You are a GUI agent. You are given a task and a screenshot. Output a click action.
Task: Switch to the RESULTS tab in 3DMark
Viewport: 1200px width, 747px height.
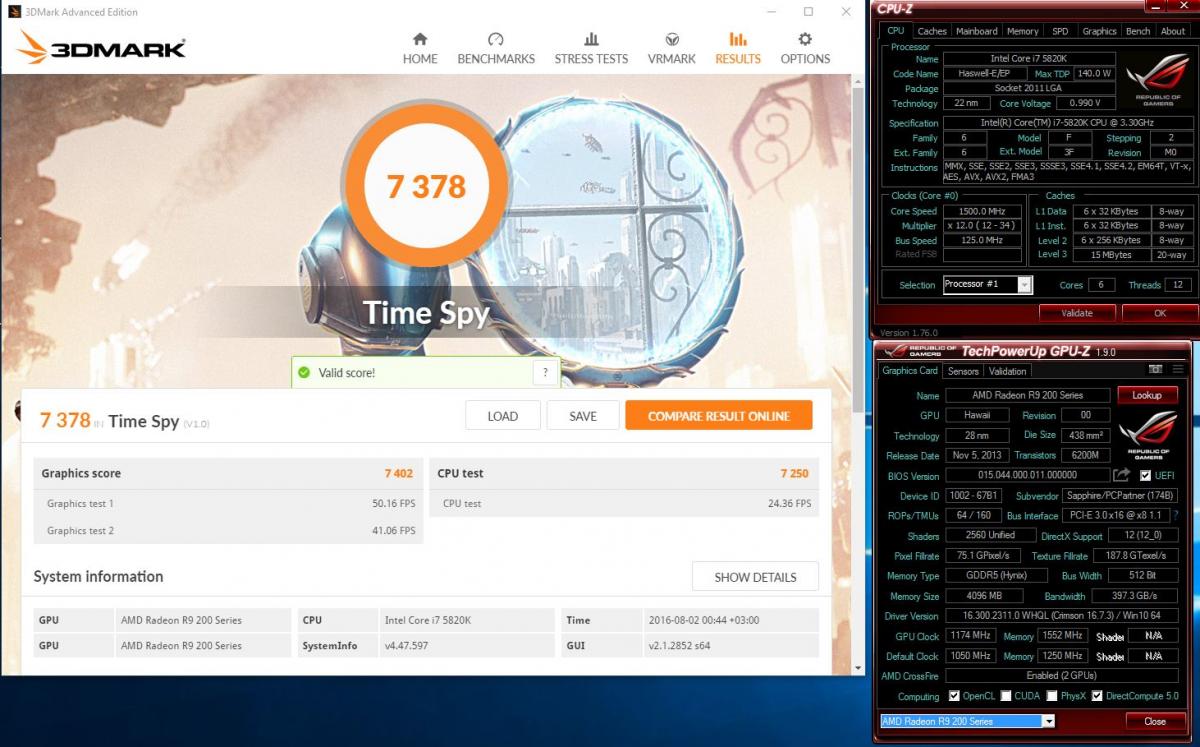[x=737, y=48]
